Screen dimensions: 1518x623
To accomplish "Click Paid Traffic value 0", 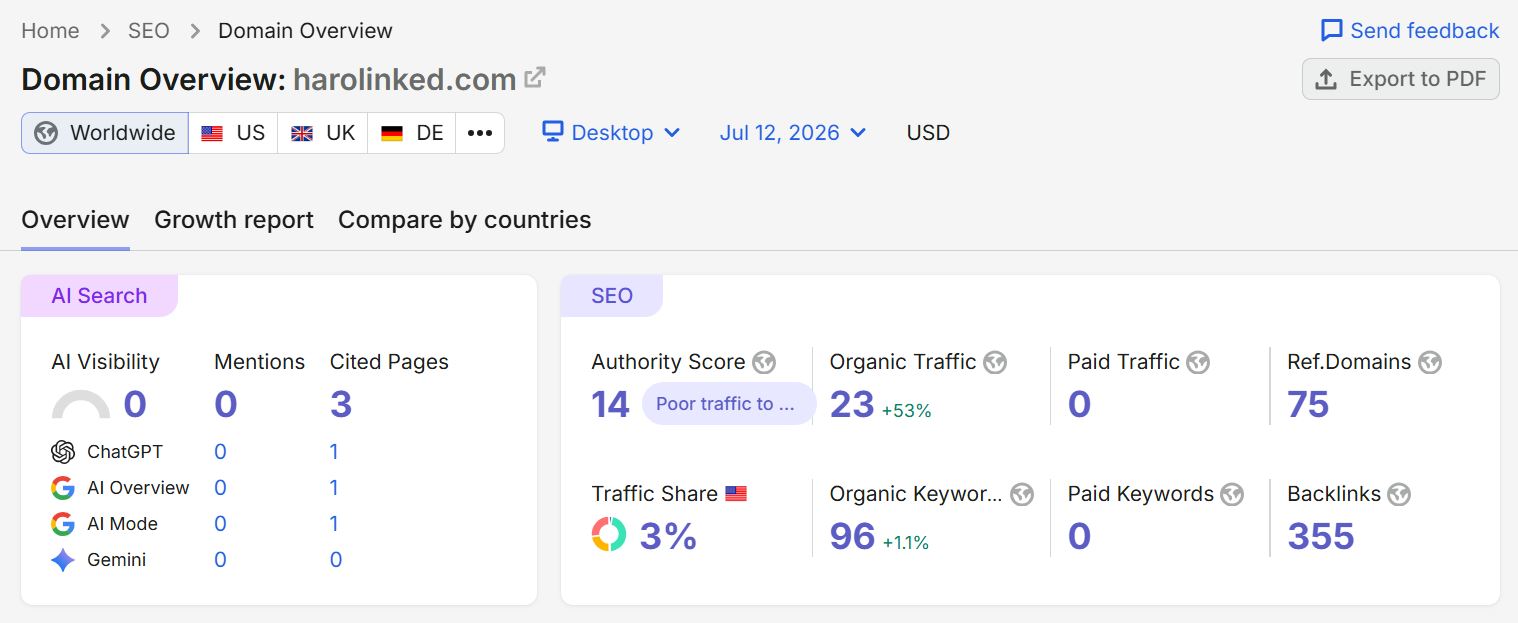I will pyautogui.click(x=1079, y=404).
